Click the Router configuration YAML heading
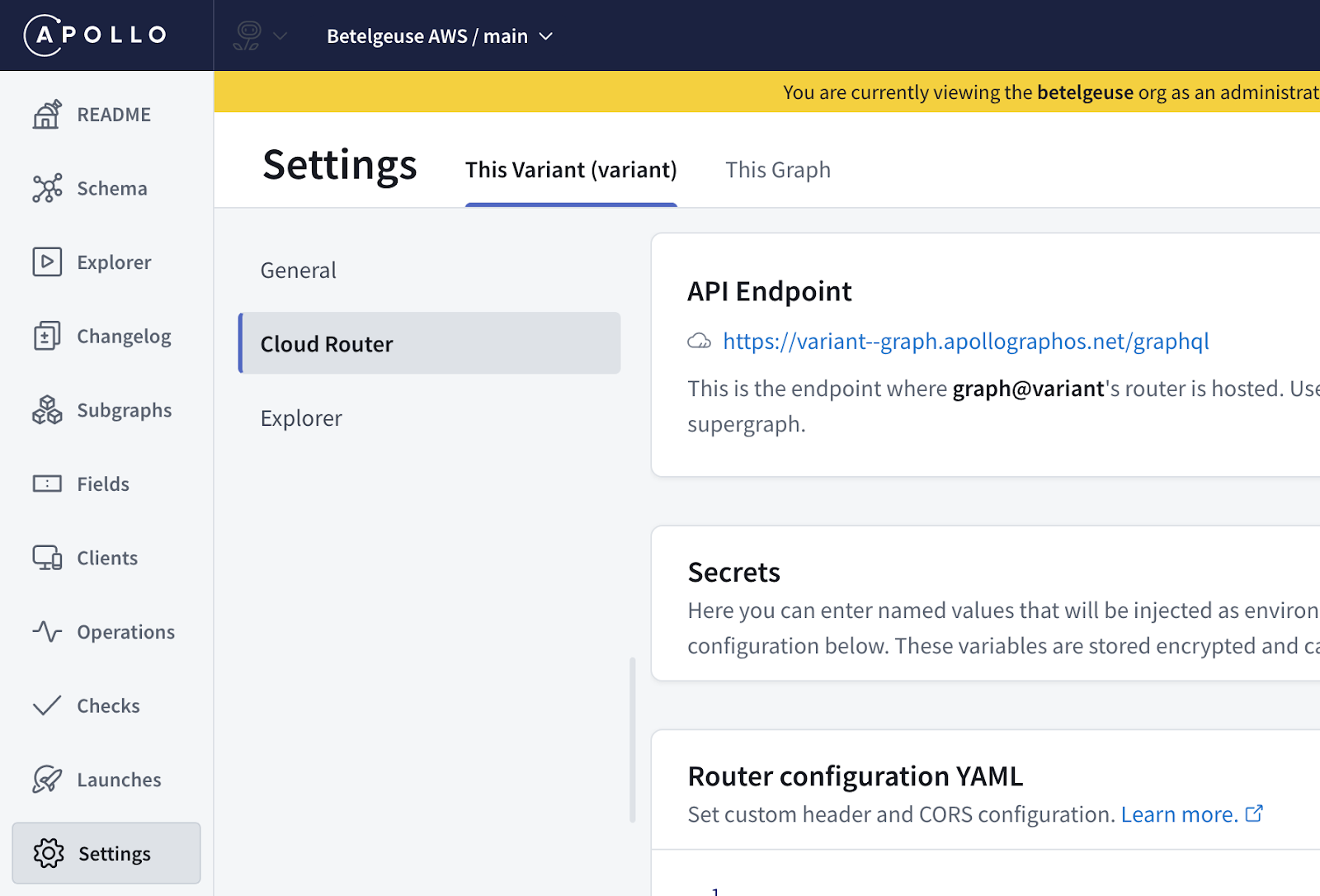The image size is (1320, 896). click(x=855, y=776)
